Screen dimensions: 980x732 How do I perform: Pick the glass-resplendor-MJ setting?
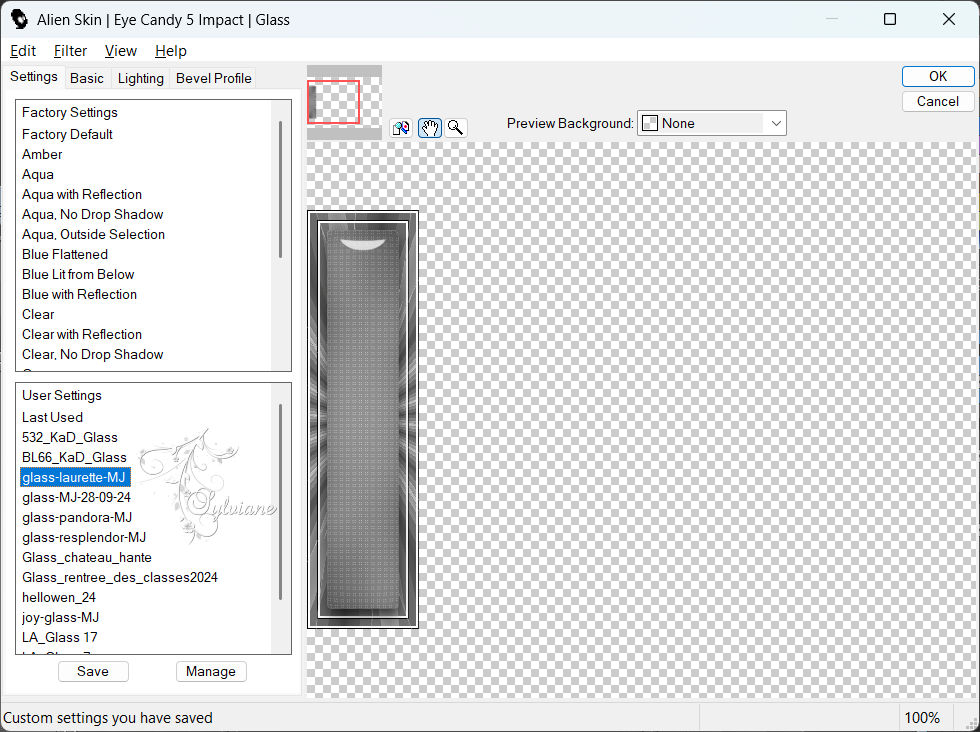point(84,538)
